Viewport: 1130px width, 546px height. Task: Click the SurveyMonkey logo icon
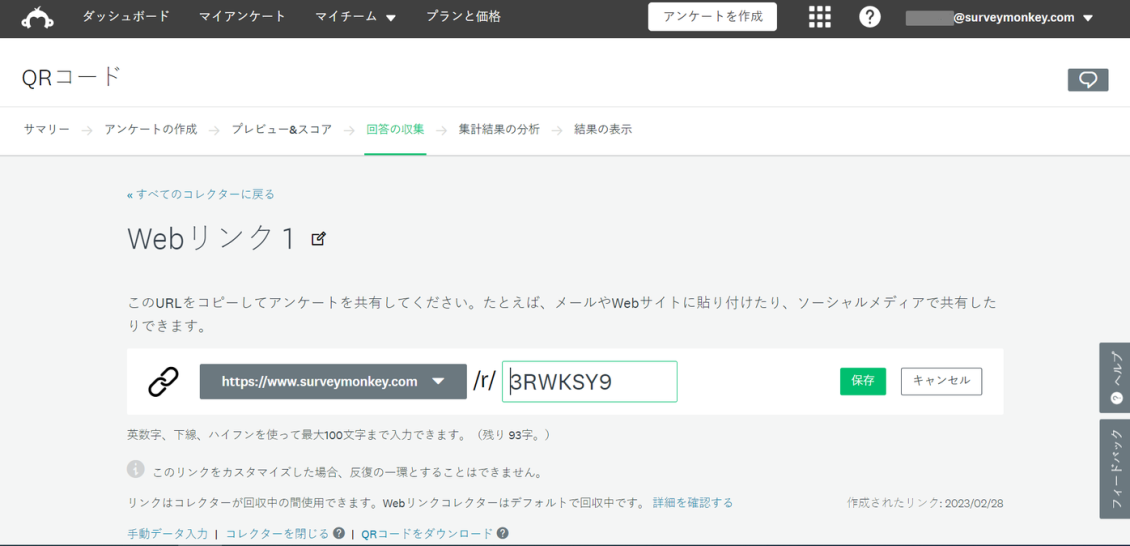37,17
